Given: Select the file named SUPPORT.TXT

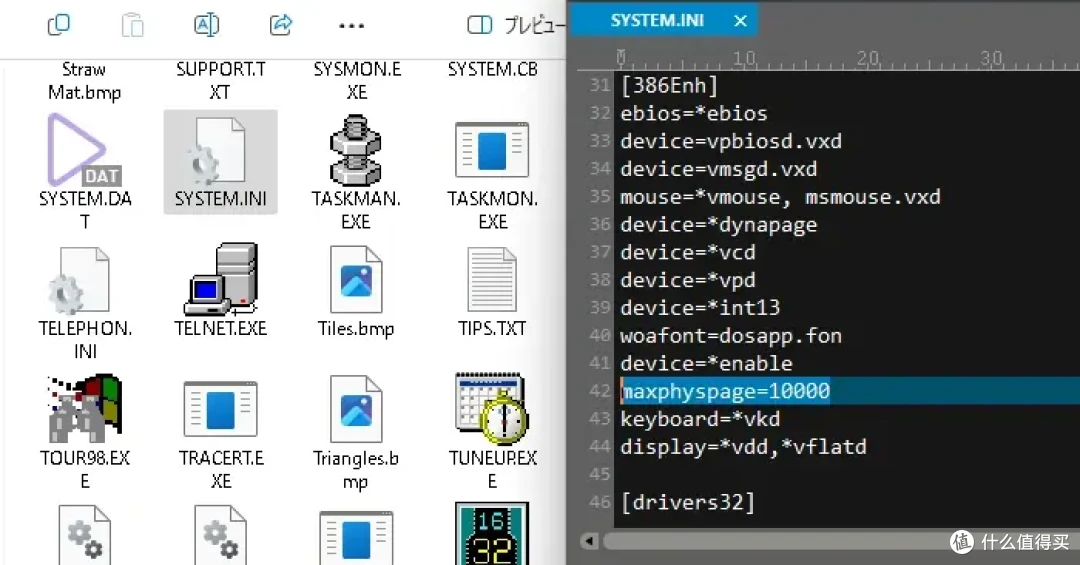Looking at the screenshot, I should tap(220, 81).
